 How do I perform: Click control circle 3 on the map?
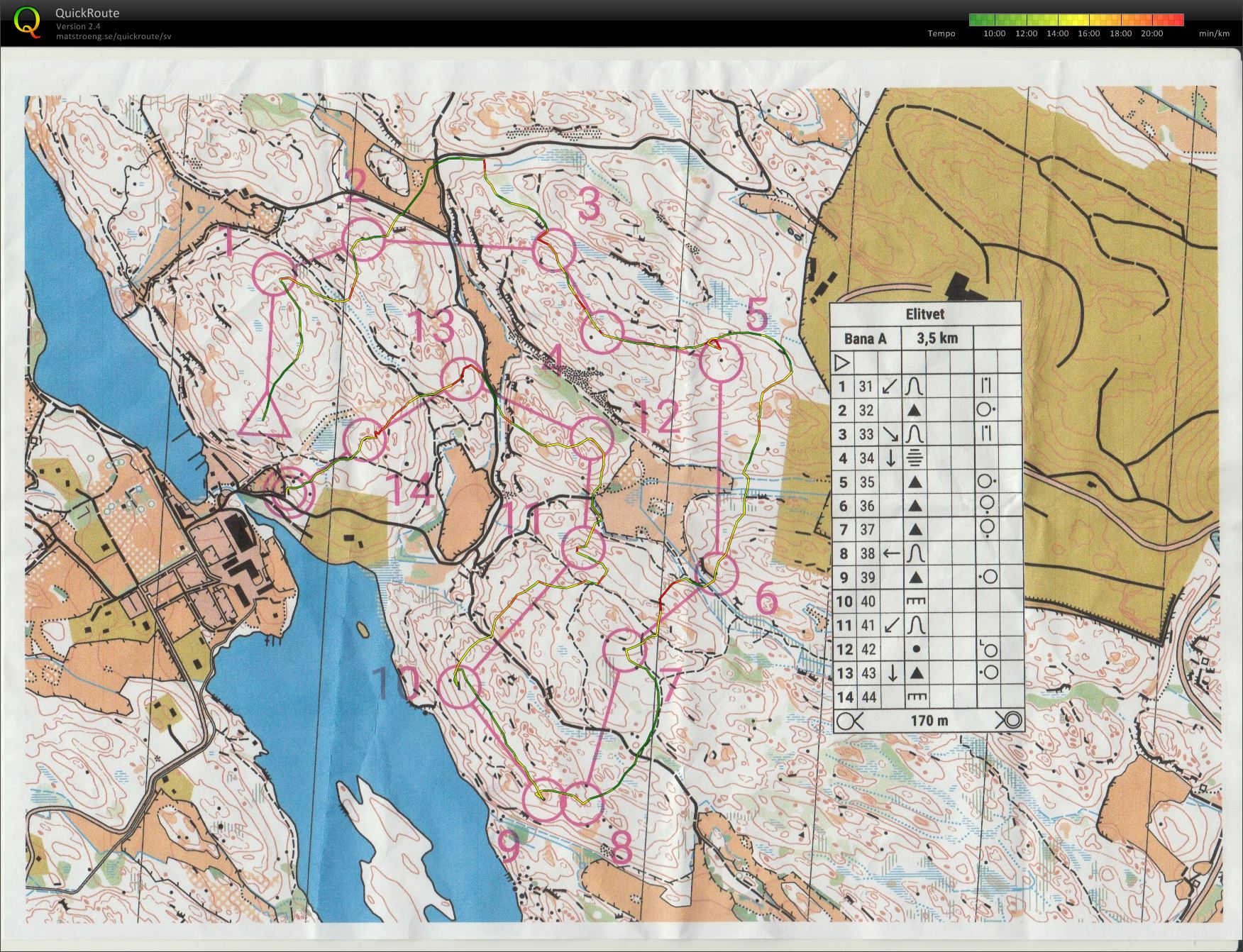553,250
